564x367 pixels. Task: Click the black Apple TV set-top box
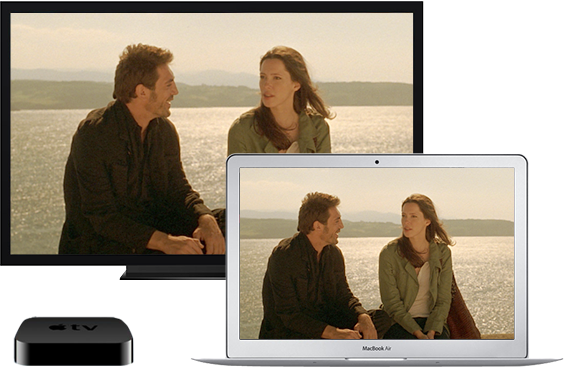(x=74, y=341)
